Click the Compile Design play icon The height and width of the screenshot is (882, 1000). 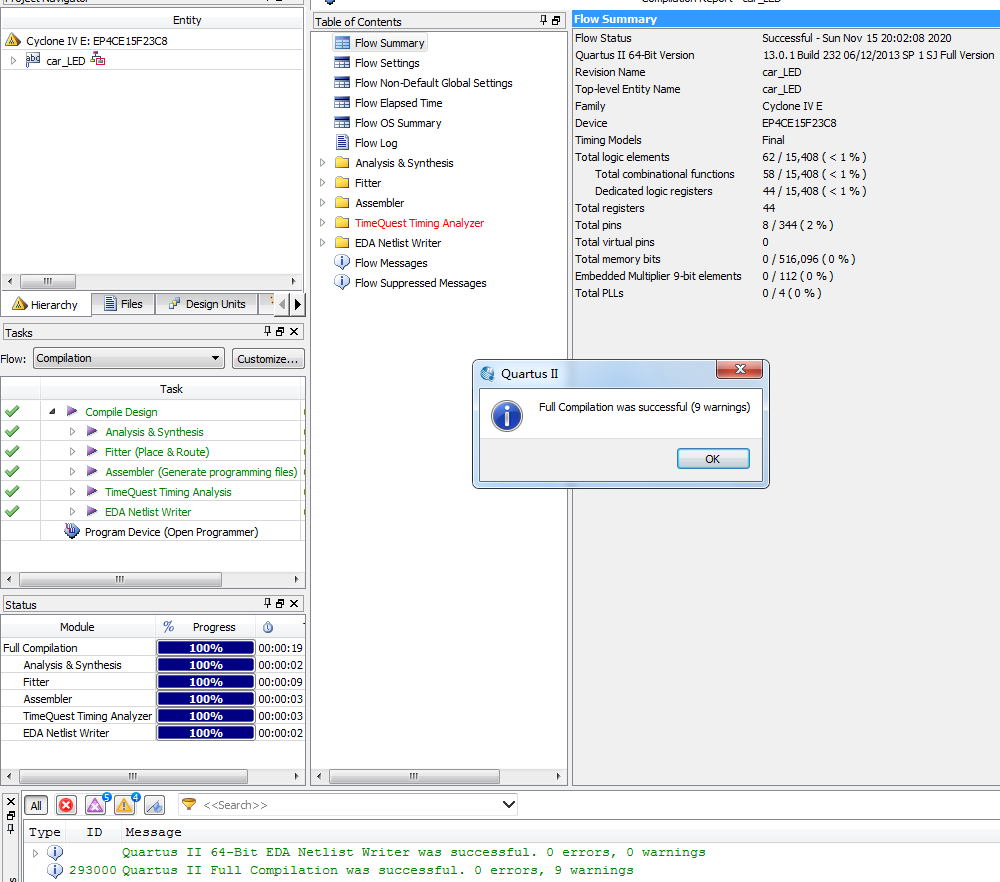72,411
